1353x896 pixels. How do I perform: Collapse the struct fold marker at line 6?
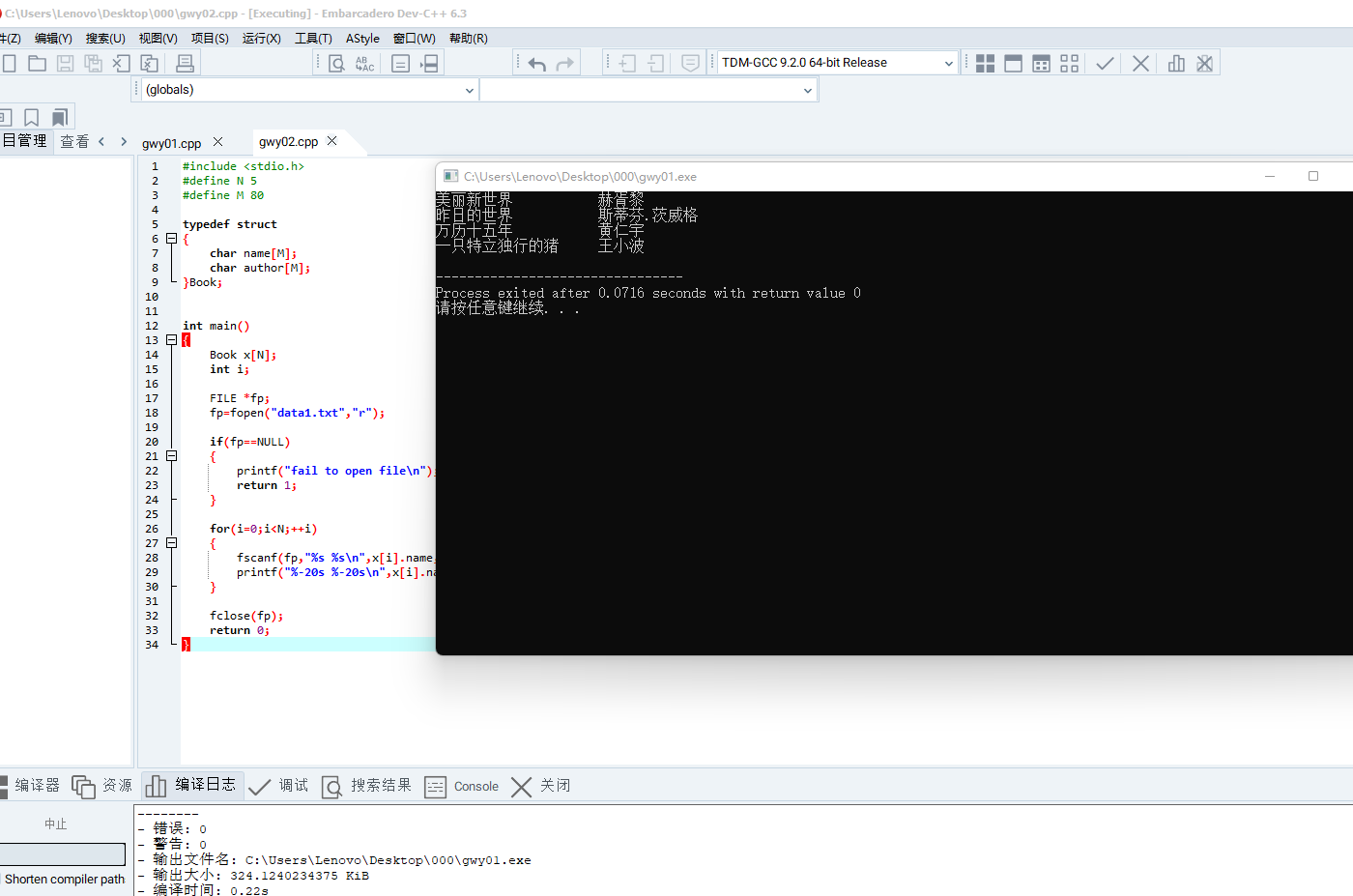click(x=171, y=239)
